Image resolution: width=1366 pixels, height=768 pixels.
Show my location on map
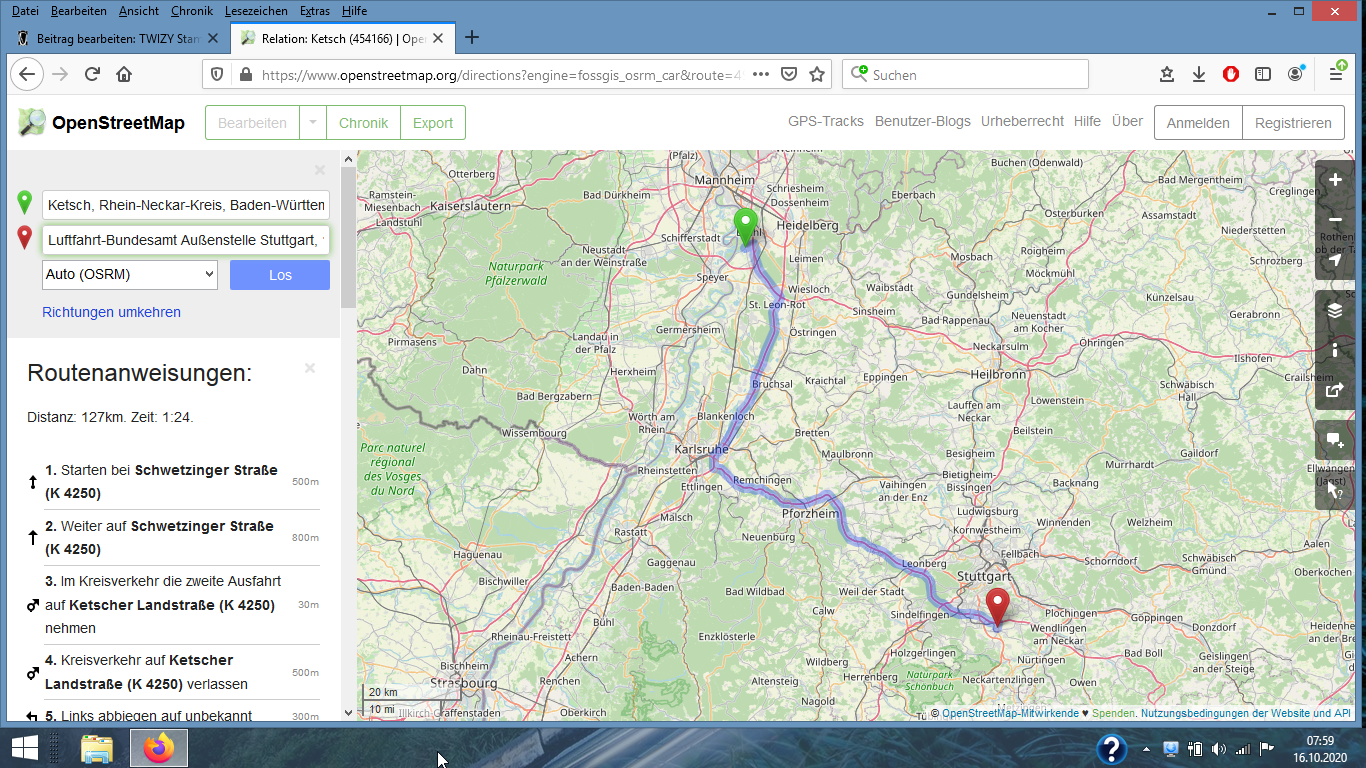[1335, 260]
